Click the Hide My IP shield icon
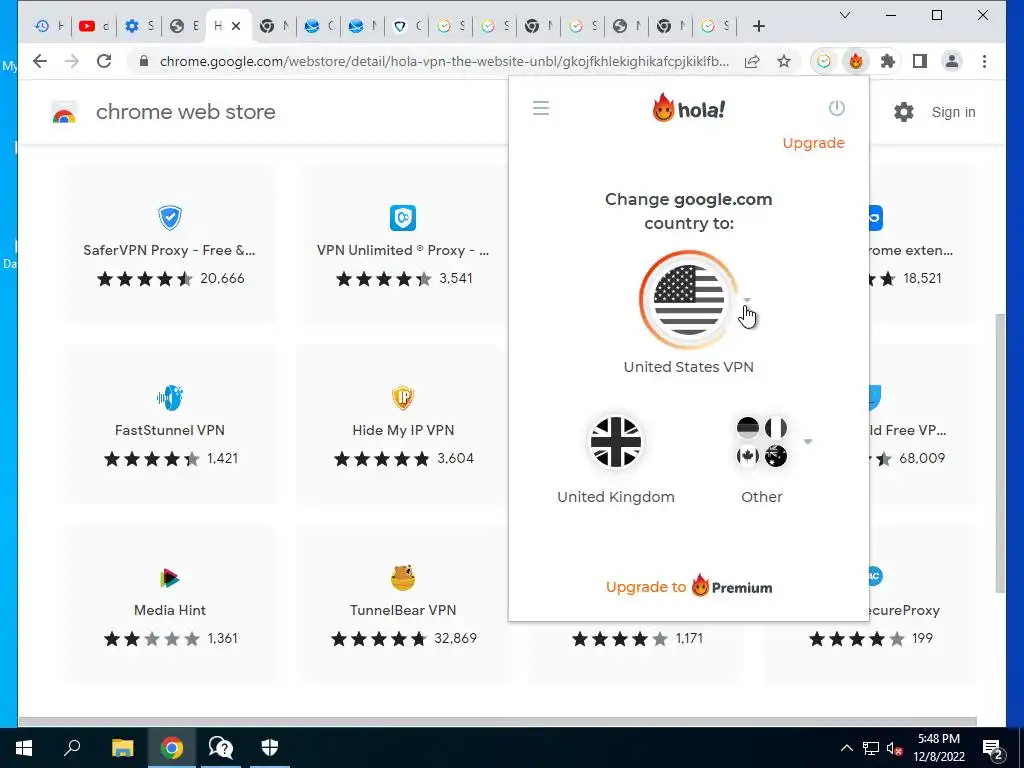 (x=403, y=397)
